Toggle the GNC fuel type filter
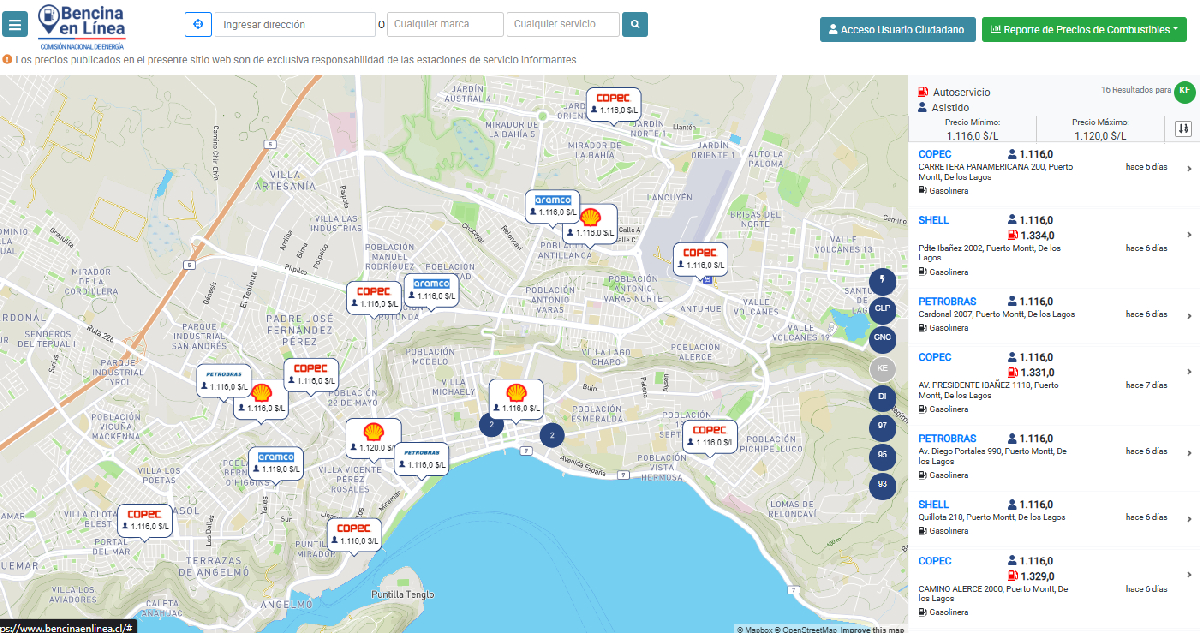The image size is (1200, 633). [882, 338]
